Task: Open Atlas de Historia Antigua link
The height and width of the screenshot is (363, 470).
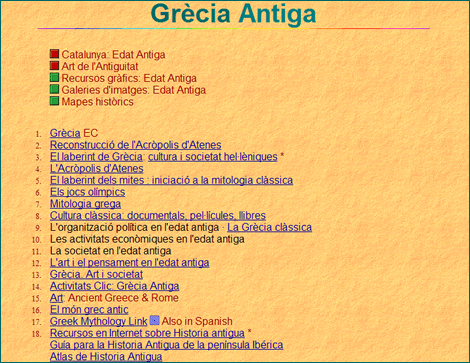Action: (106, 357)
